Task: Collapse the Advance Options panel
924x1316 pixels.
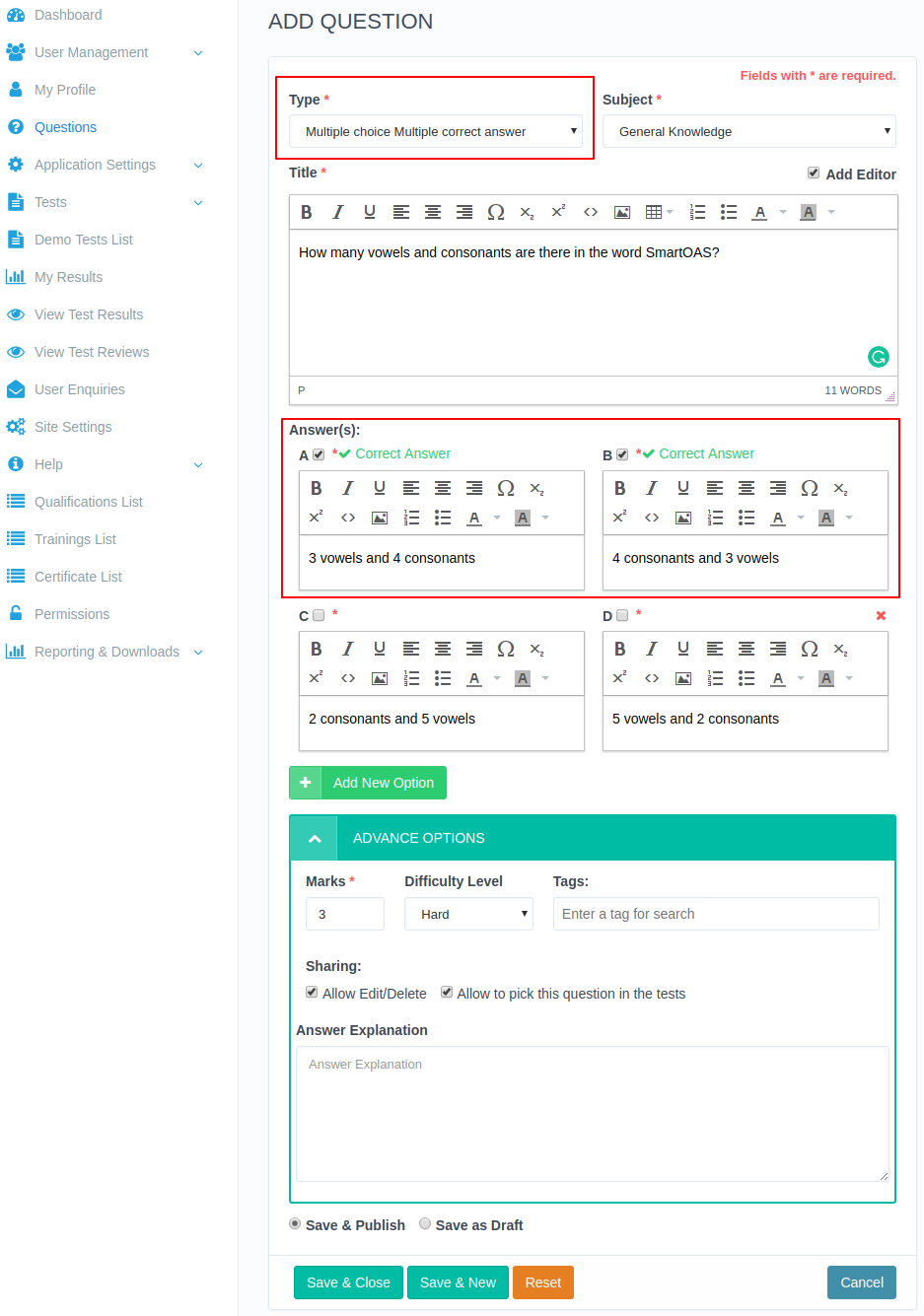Action: [315, 838]
